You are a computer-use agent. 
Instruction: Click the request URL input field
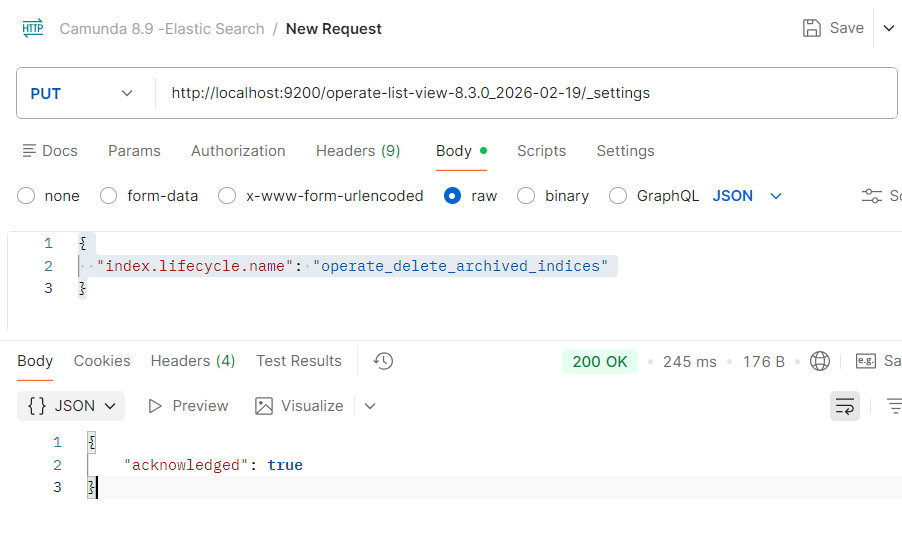[520, 93]
